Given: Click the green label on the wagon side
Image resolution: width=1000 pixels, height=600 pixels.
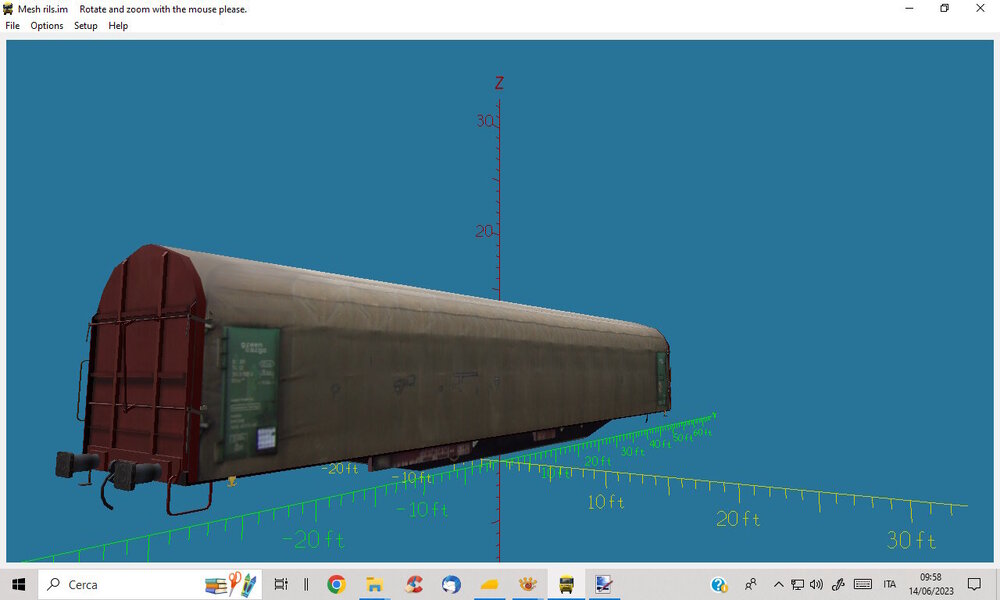Looking at the screenshot, I should [x=250, y=393].
